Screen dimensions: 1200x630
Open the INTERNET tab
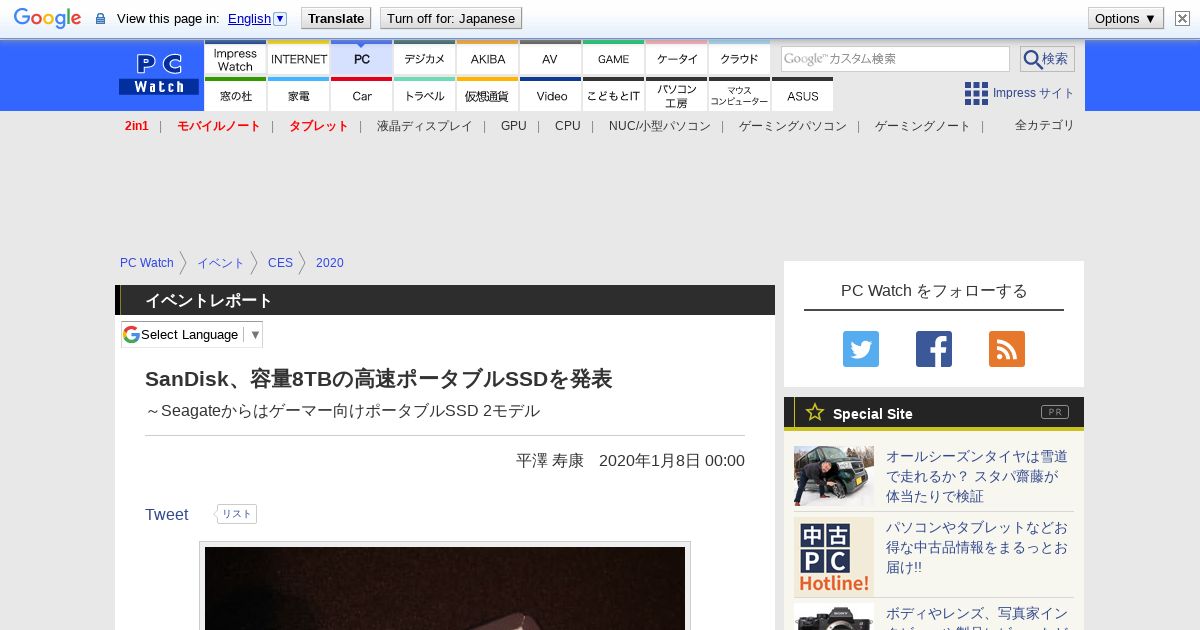tap(299, 58)
